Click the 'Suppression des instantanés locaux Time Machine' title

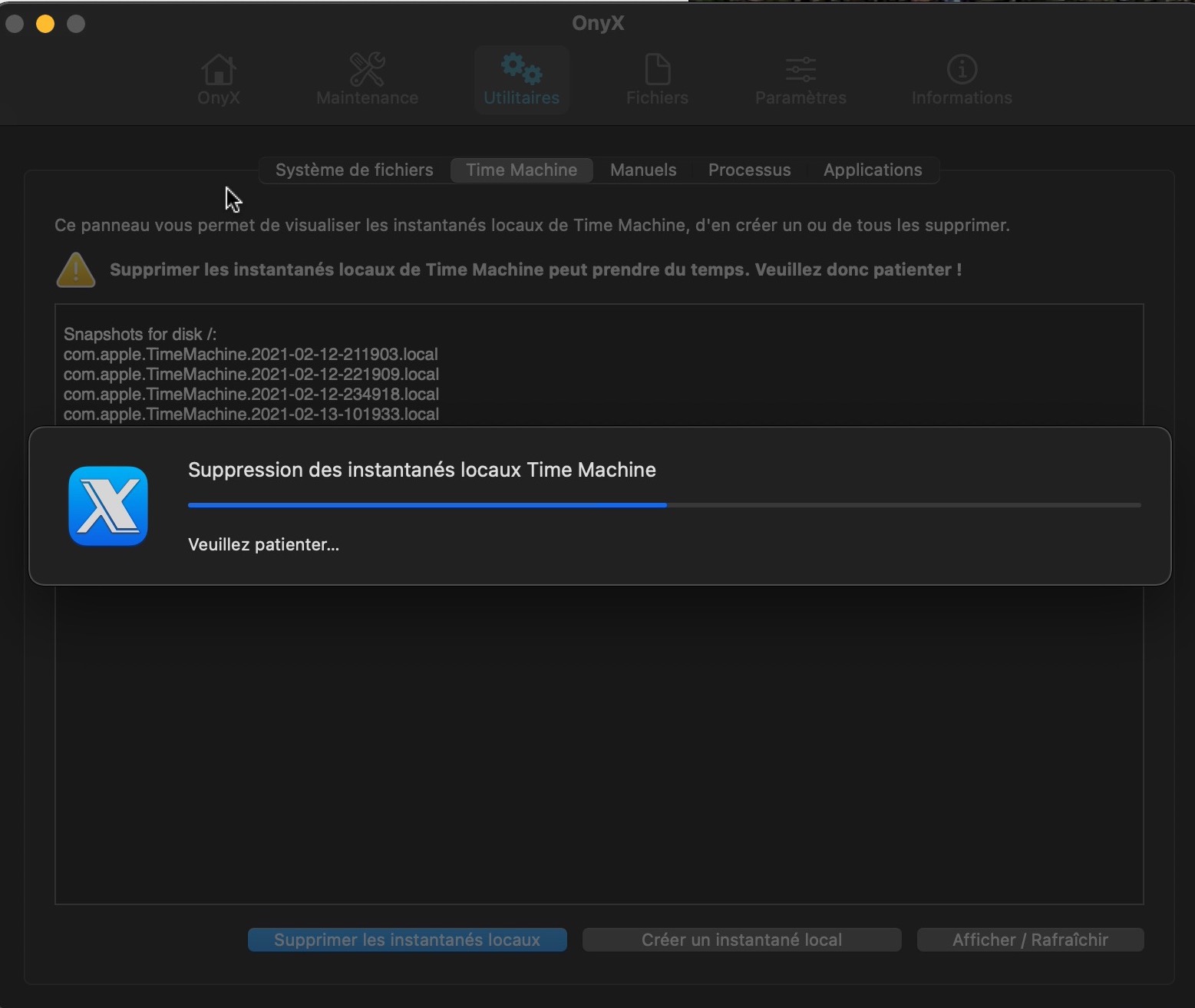pos(422,470)
